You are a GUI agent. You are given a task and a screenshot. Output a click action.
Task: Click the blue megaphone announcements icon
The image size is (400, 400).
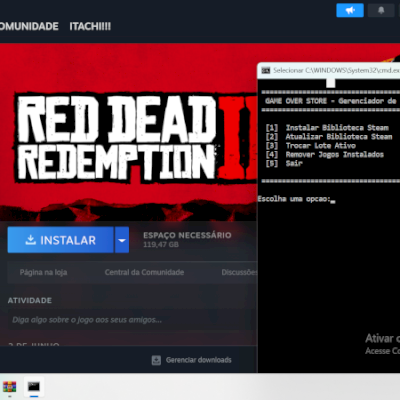pyautogui.click(x=350, y=10)
